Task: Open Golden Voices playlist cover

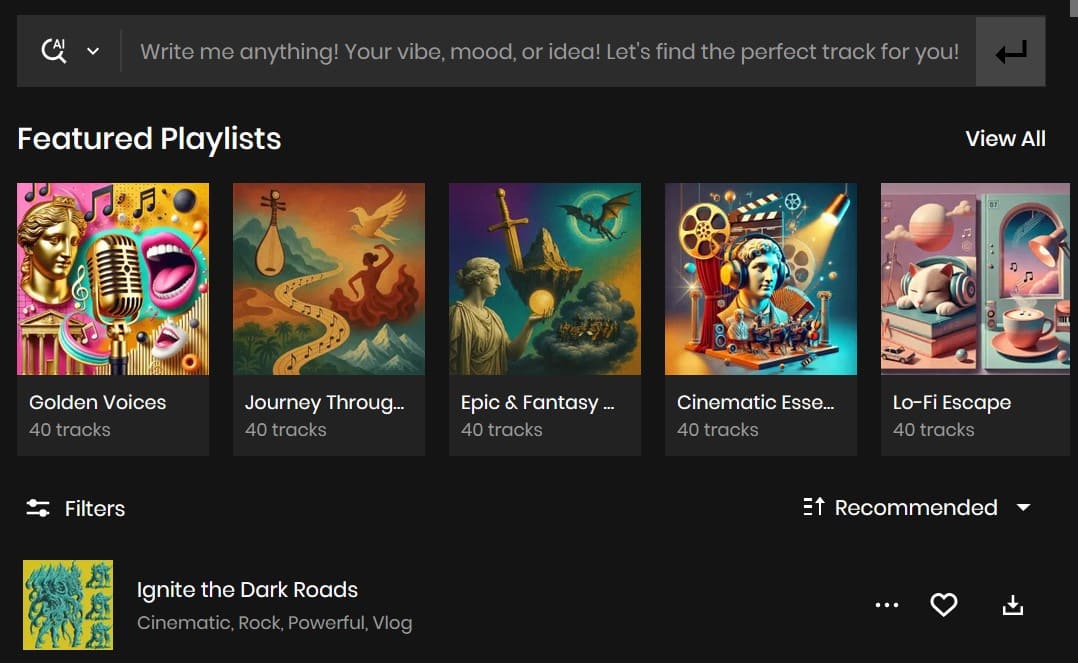Action: 113,279
